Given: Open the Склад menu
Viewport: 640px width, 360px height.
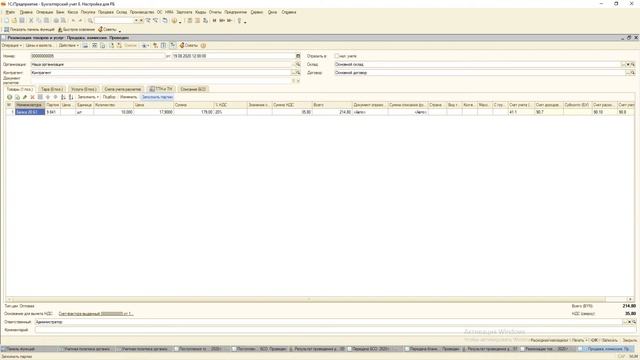Looking at the screenshot, I should tap(122, 12).
